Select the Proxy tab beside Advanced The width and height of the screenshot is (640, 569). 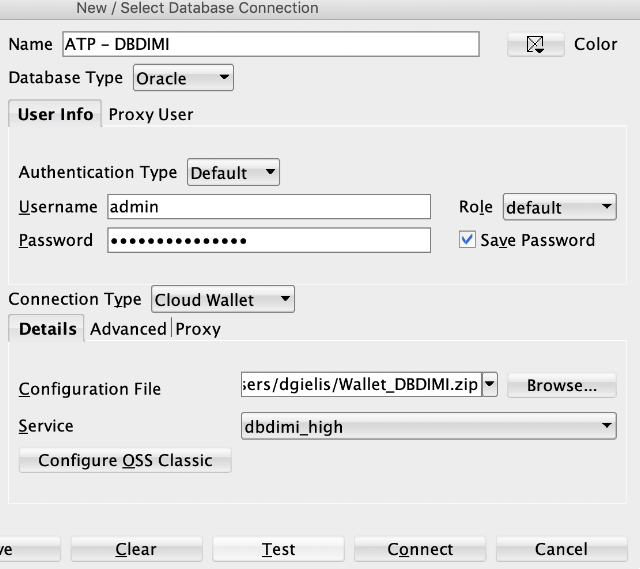click(x=198, y=329)
